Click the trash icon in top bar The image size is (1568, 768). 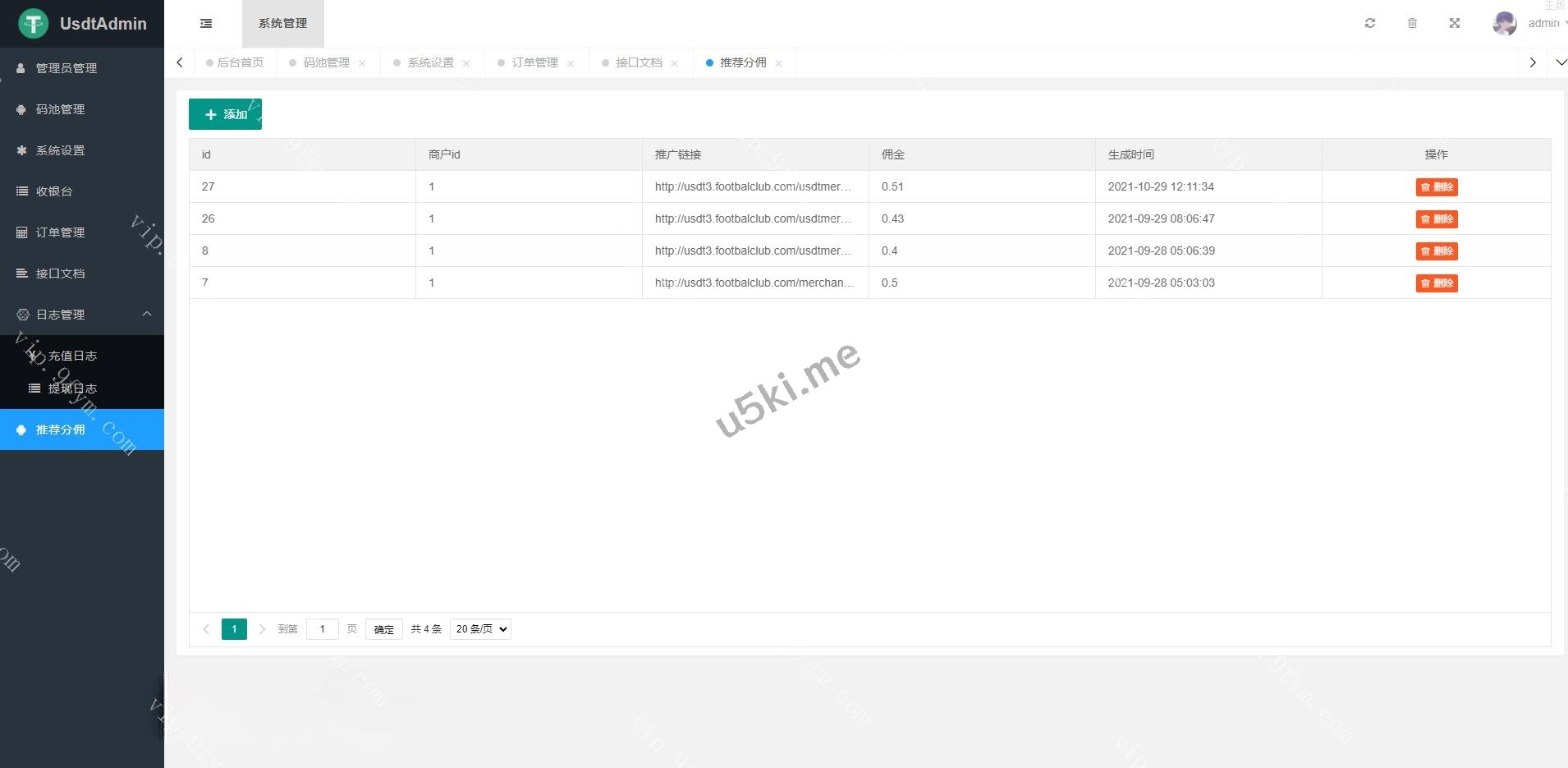click(x=1412, y=24)
